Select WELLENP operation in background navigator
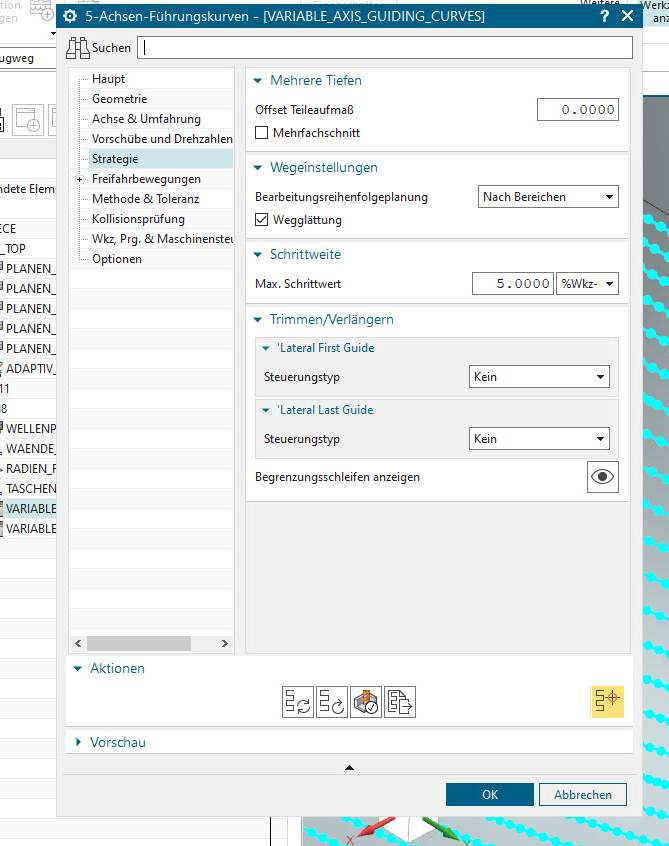 (x=31, y=429)
